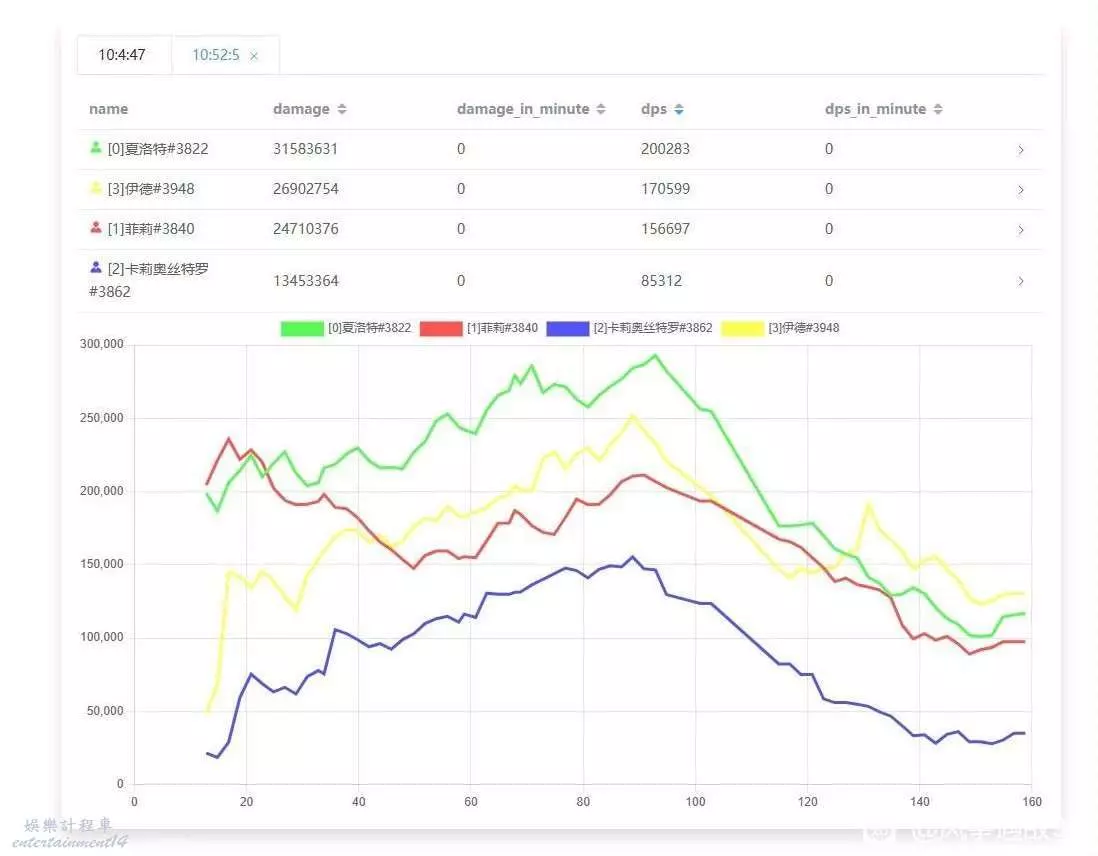Expand the 卡莉奥丝特罗#3862 row chevron

(x=1020, y=281)
